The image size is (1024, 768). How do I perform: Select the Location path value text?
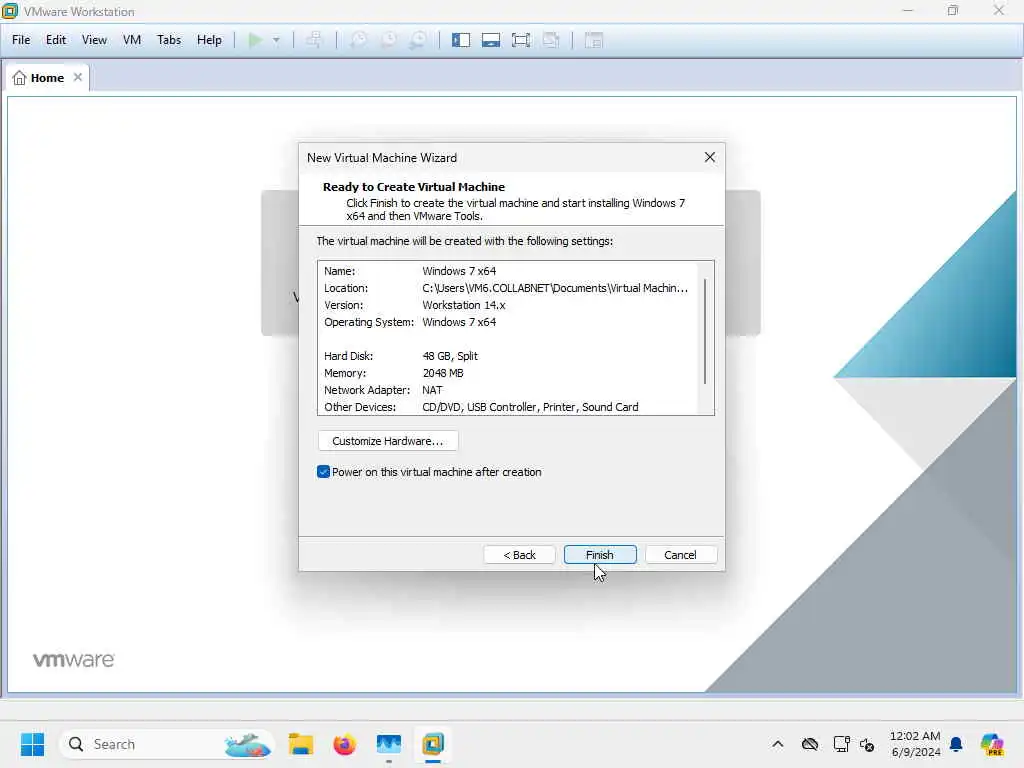[x=555, y=288]
